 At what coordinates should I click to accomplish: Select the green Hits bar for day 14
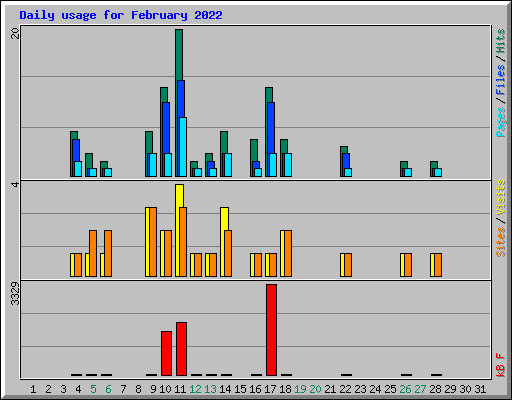tap(224, 142)
